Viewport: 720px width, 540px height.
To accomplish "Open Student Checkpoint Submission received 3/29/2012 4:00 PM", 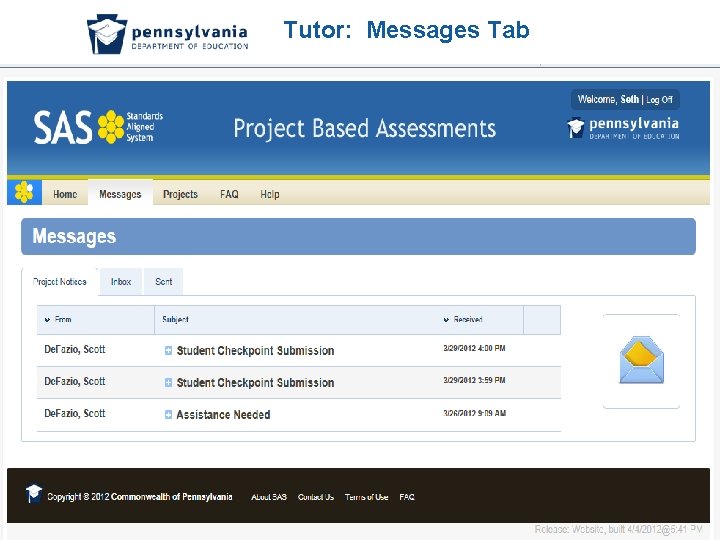I will (255, 351).
